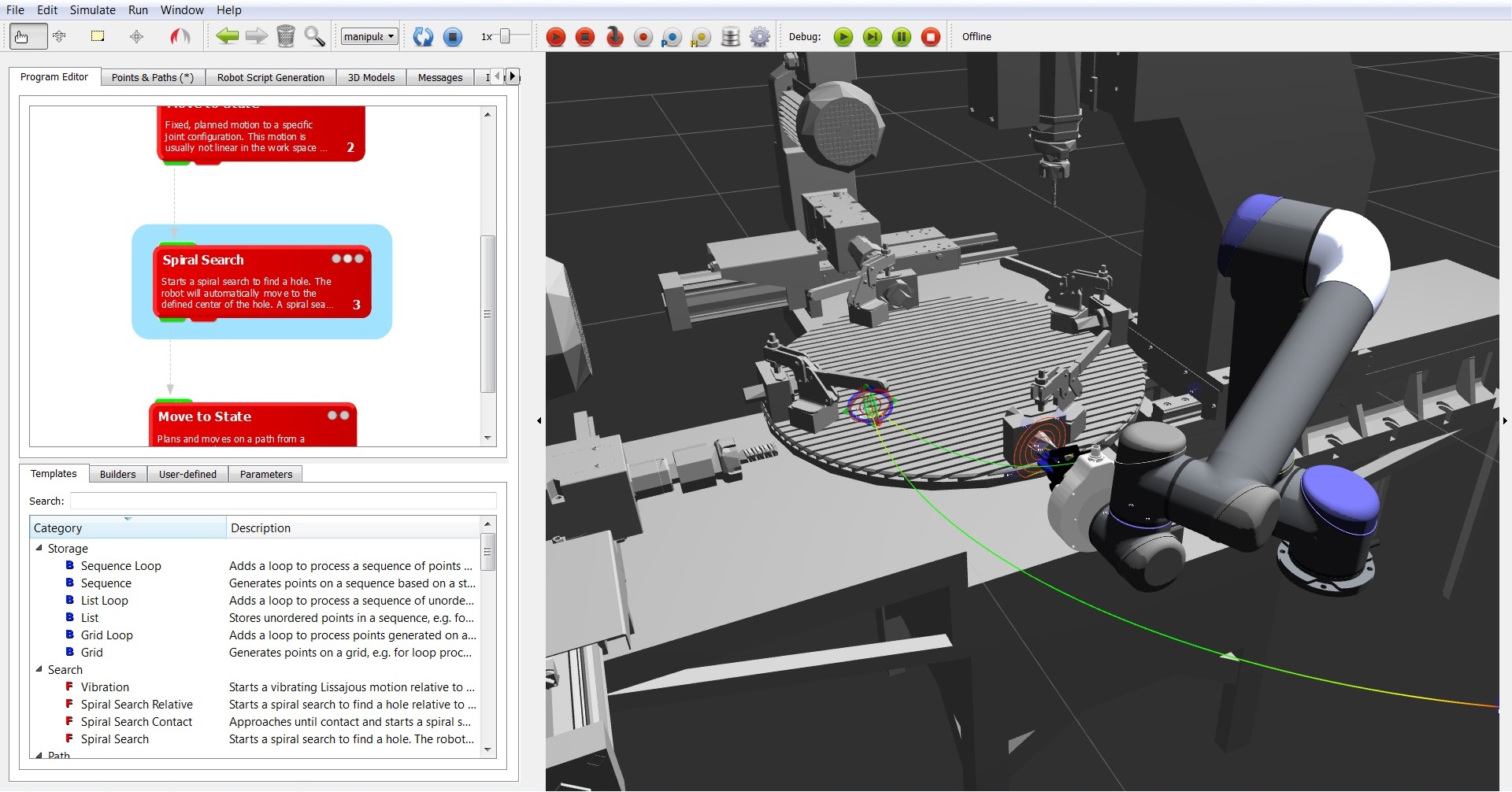
Task: Click the tab strip left-arrow button
Action: 497,76
